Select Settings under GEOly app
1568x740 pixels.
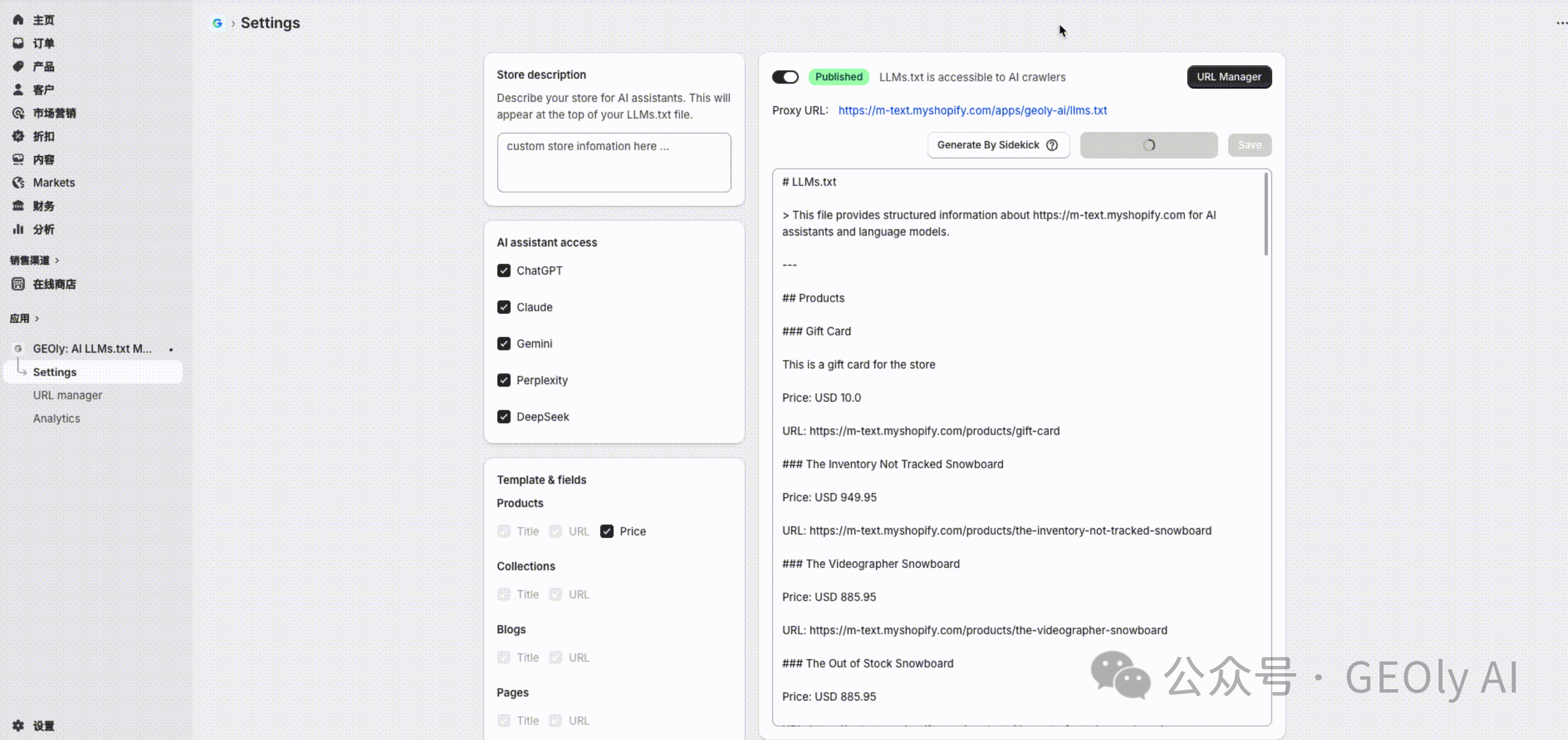93,372
